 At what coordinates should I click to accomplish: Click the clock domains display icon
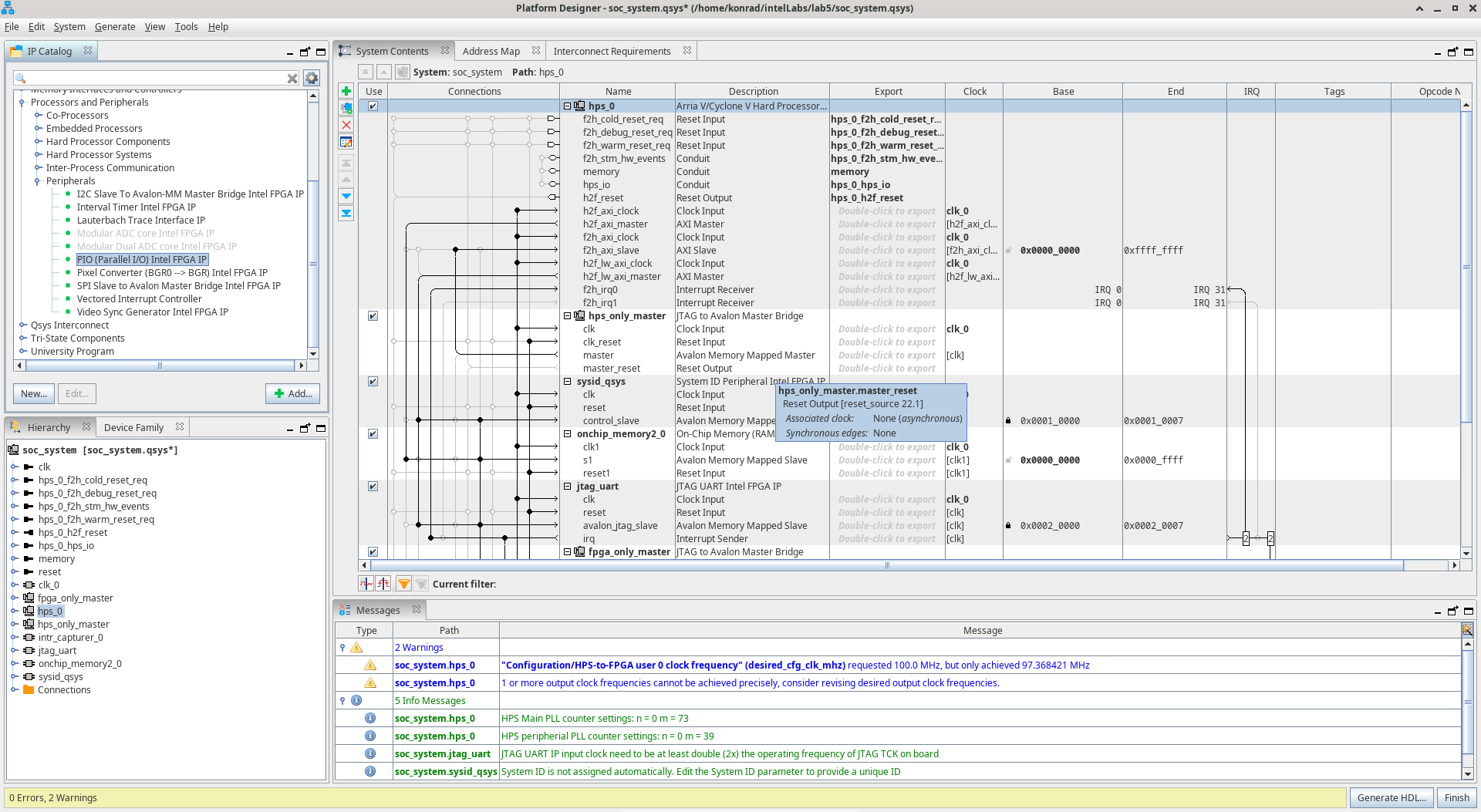[366, 584]
